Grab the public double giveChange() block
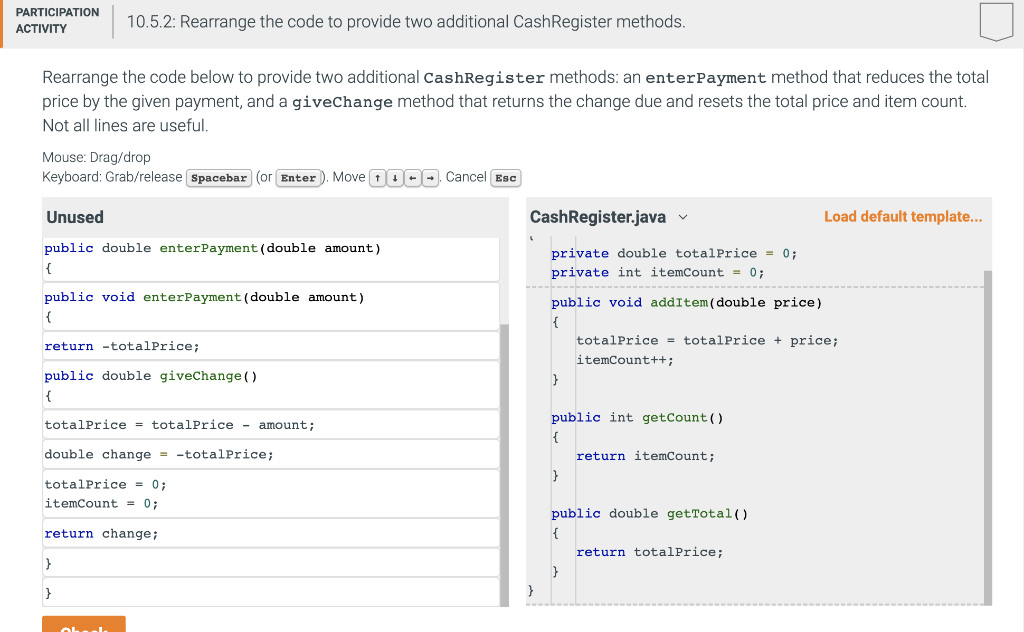Viewport: 1024px width, 632px height. coord(270,384)
